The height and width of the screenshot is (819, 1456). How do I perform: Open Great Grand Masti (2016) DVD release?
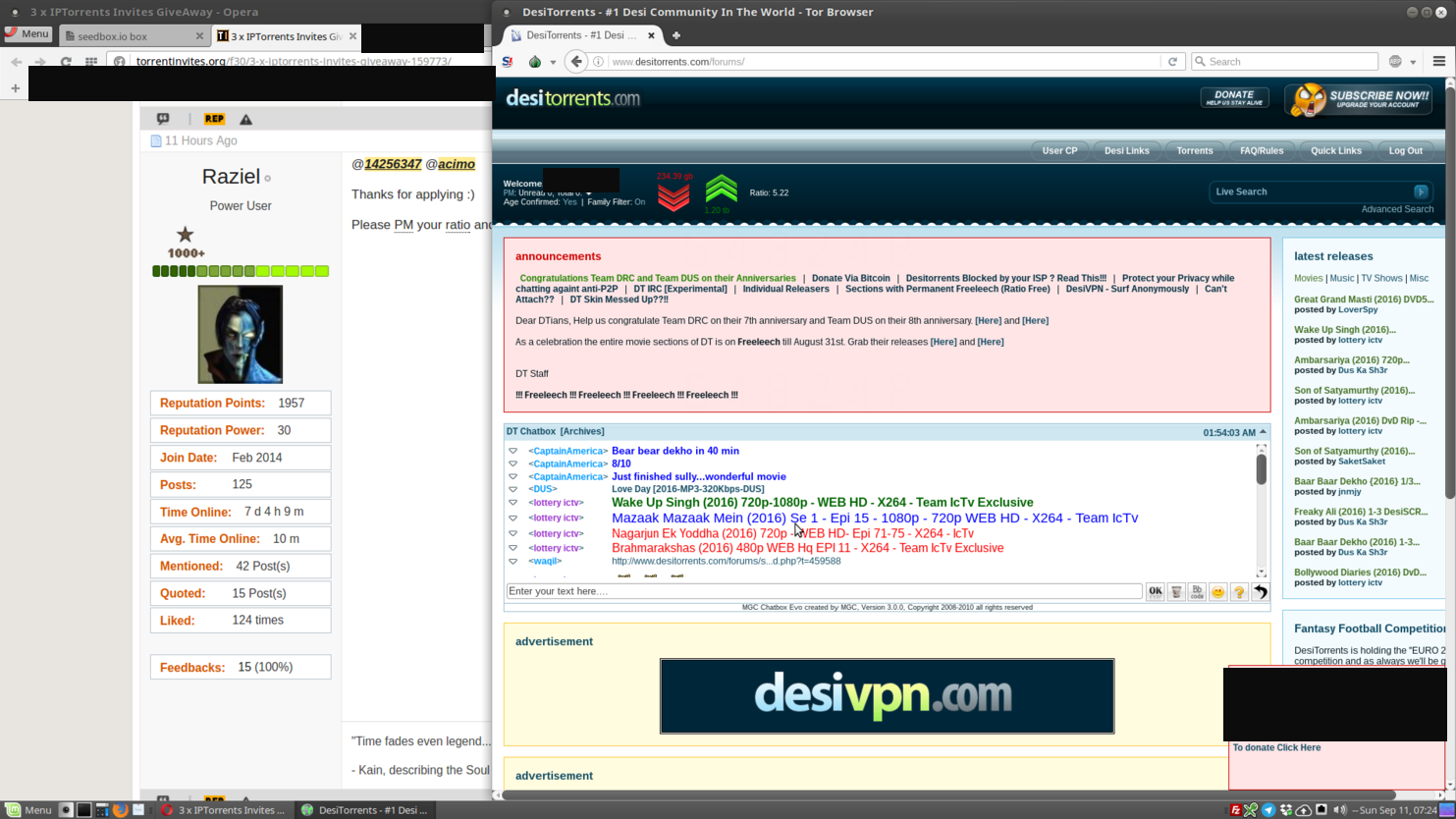(x=1364, y=300)
